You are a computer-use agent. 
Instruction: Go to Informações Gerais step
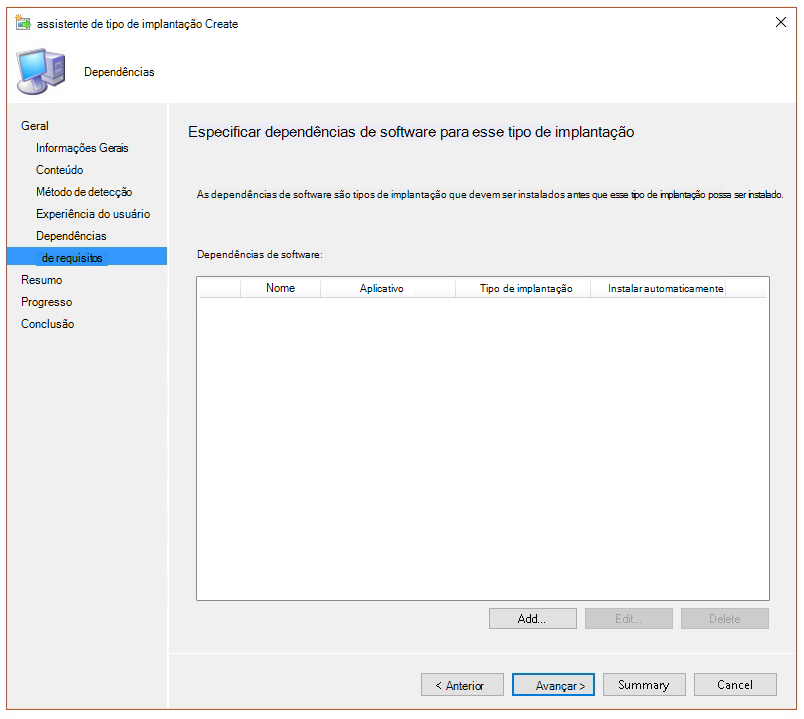pyautogui.click(x=82, y=148)
